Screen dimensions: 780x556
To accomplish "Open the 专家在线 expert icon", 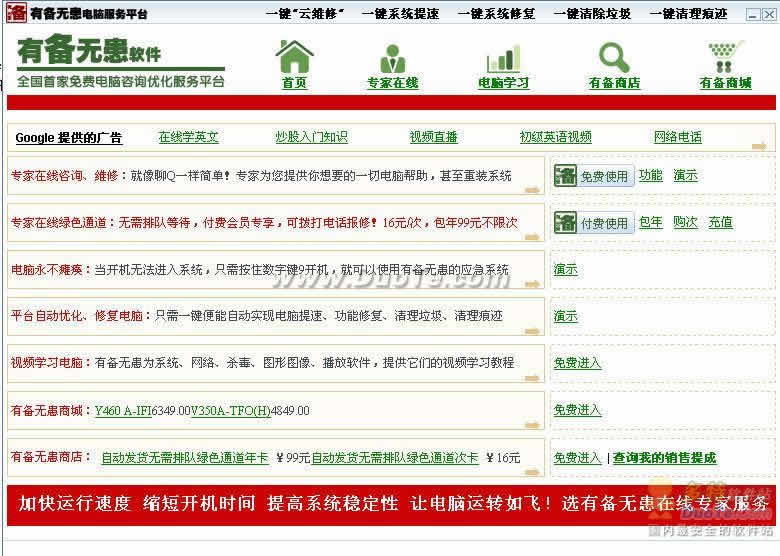I will [392, 66].
